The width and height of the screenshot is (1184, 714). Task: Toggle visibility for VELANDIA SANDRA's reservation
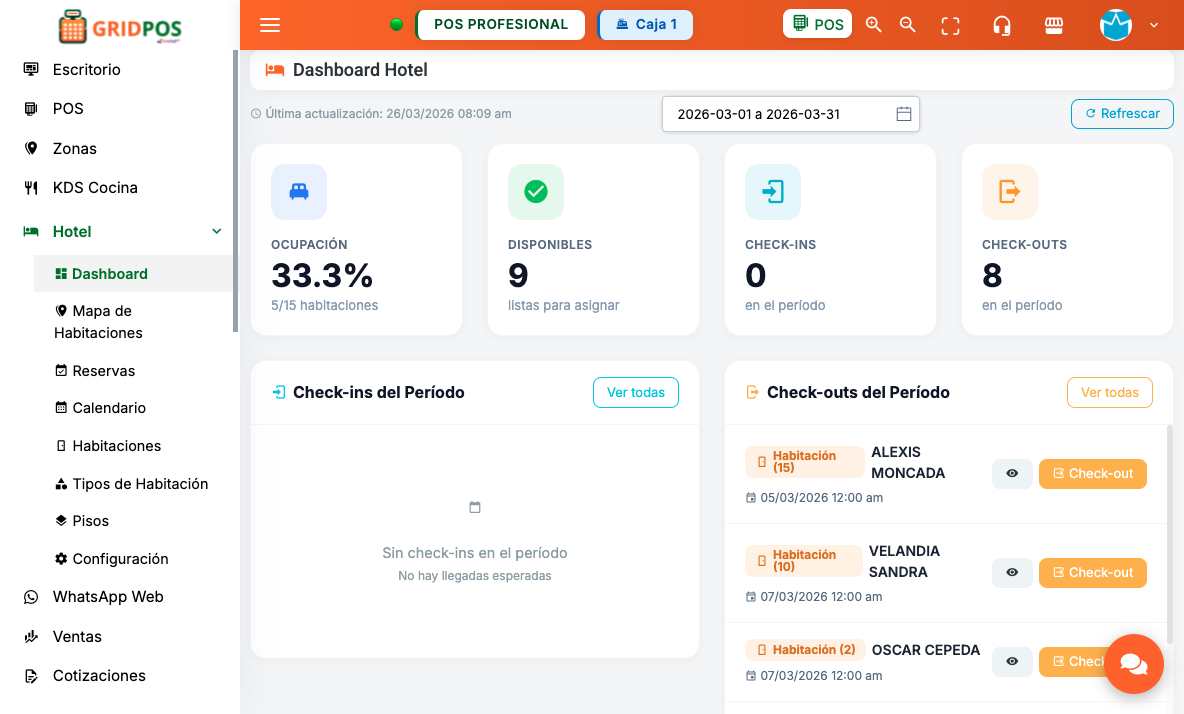(x=1012, y=572)
